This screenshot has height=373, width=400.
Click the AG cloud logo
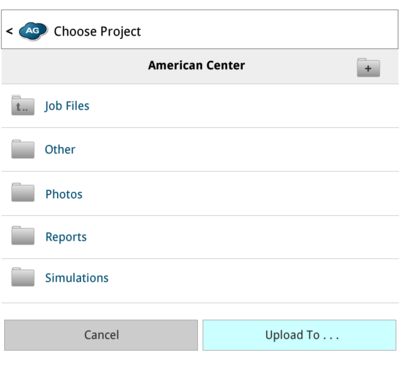(33, 31)
